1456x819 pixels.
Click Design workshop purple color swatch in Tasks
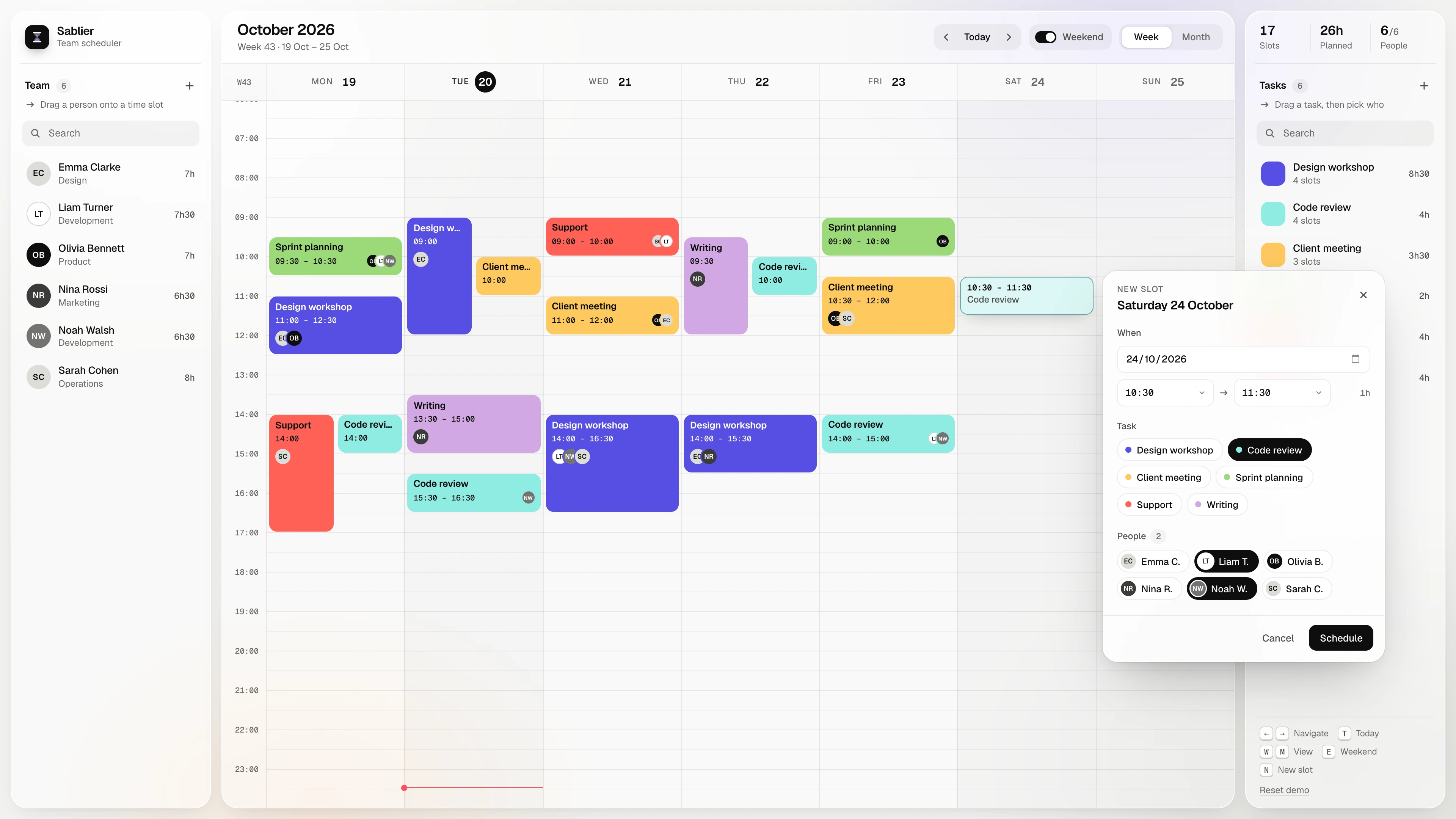(x=1273, y=174)
